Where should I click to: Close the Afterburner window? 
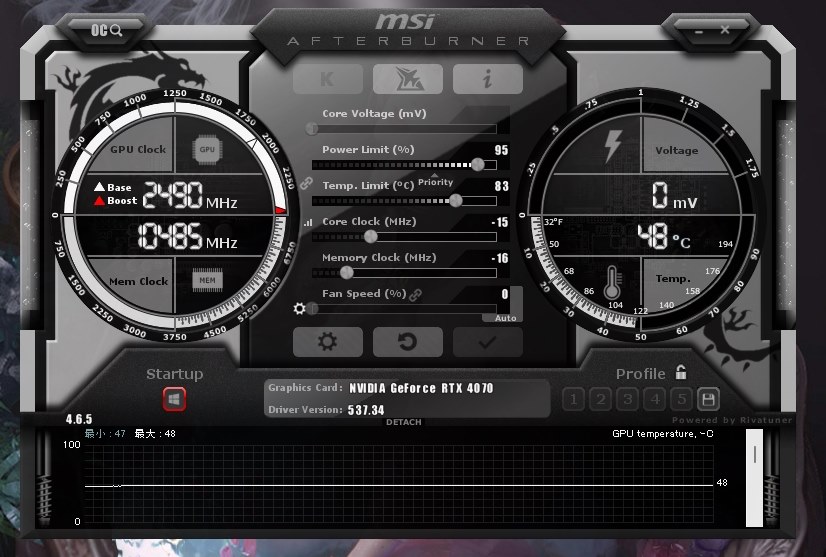tap(725, 30)
